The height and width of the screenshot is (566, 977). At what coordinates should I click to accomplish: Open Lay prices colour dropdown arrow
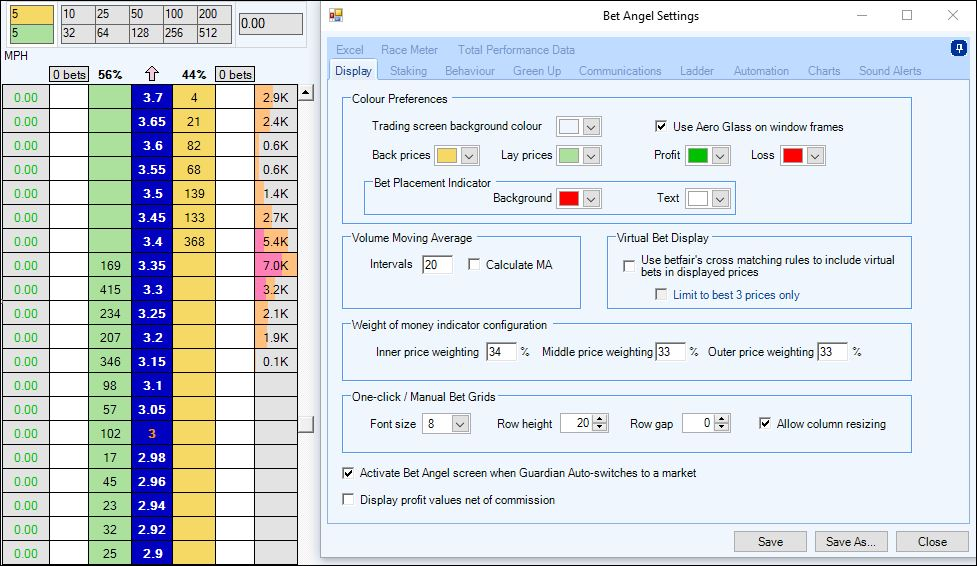tap(591, 155)
